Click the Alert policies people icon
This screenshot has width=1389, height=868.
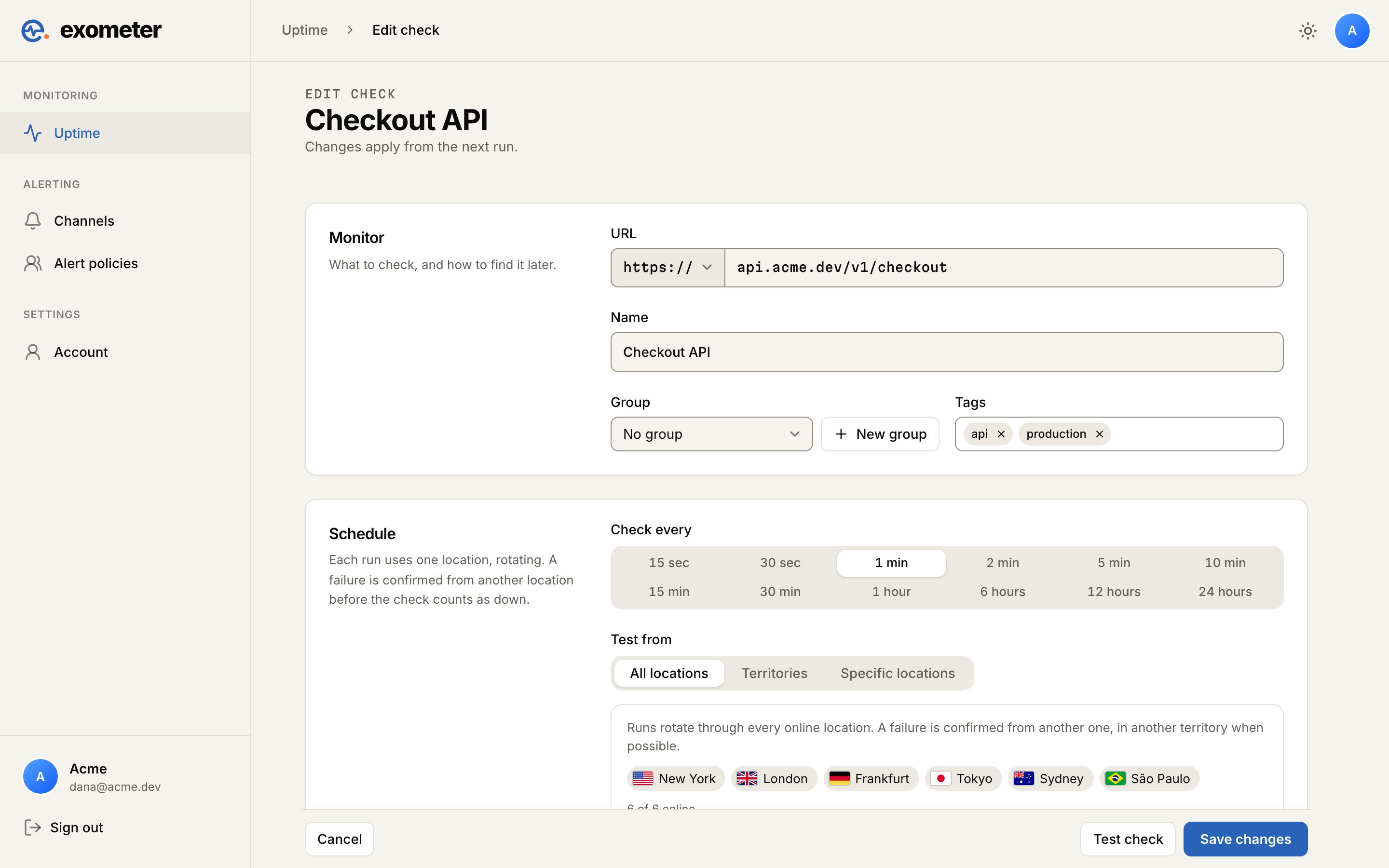pos(33,263)
